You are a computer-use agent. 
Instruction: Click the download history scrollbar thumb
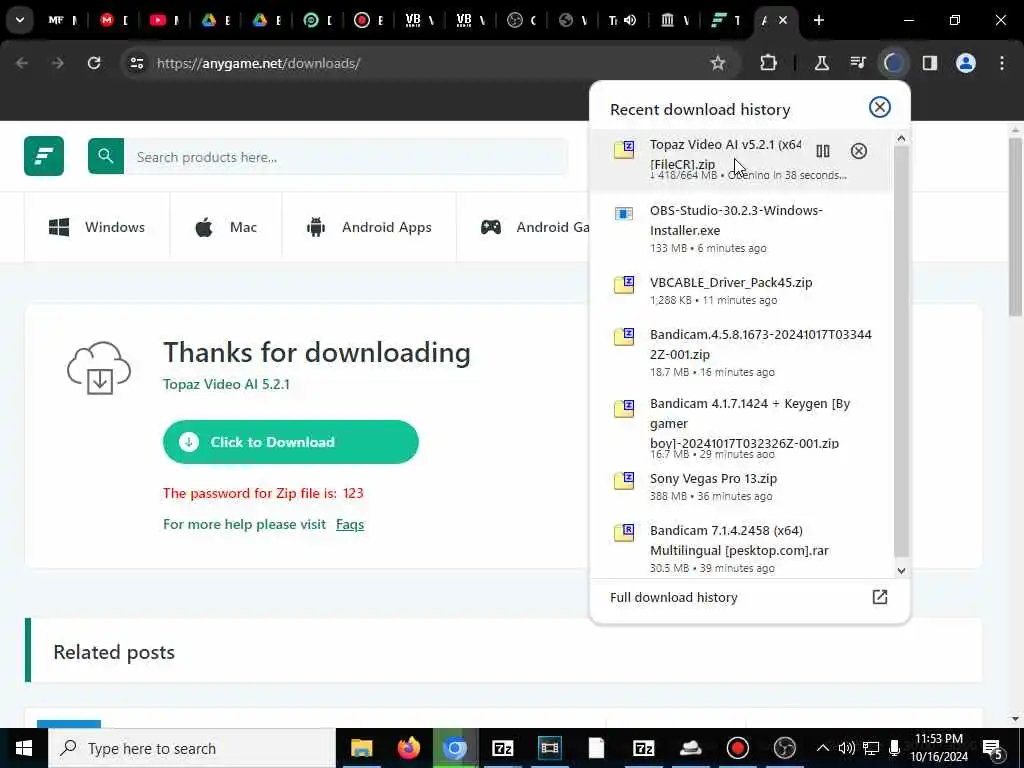coord(901,351)
